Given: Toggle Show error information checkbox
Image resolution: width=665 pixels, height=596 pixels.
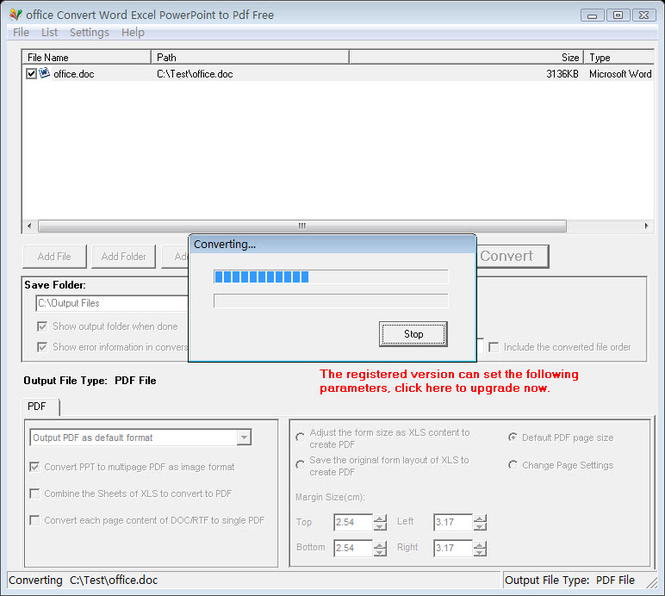Looking at the screenshot, I should pyautogui.click(x=42, y=347).
